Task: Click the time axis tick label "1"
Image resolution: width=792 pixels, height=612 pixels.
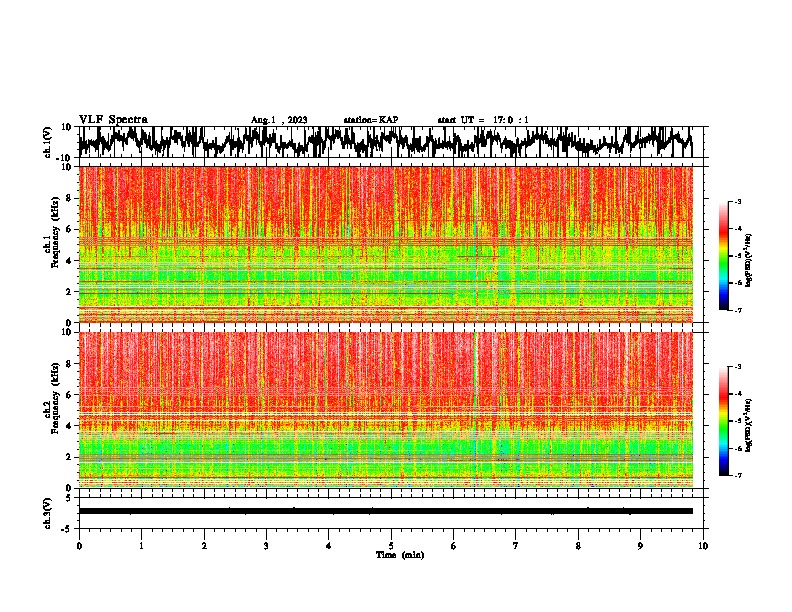Action: click(141, 546)
